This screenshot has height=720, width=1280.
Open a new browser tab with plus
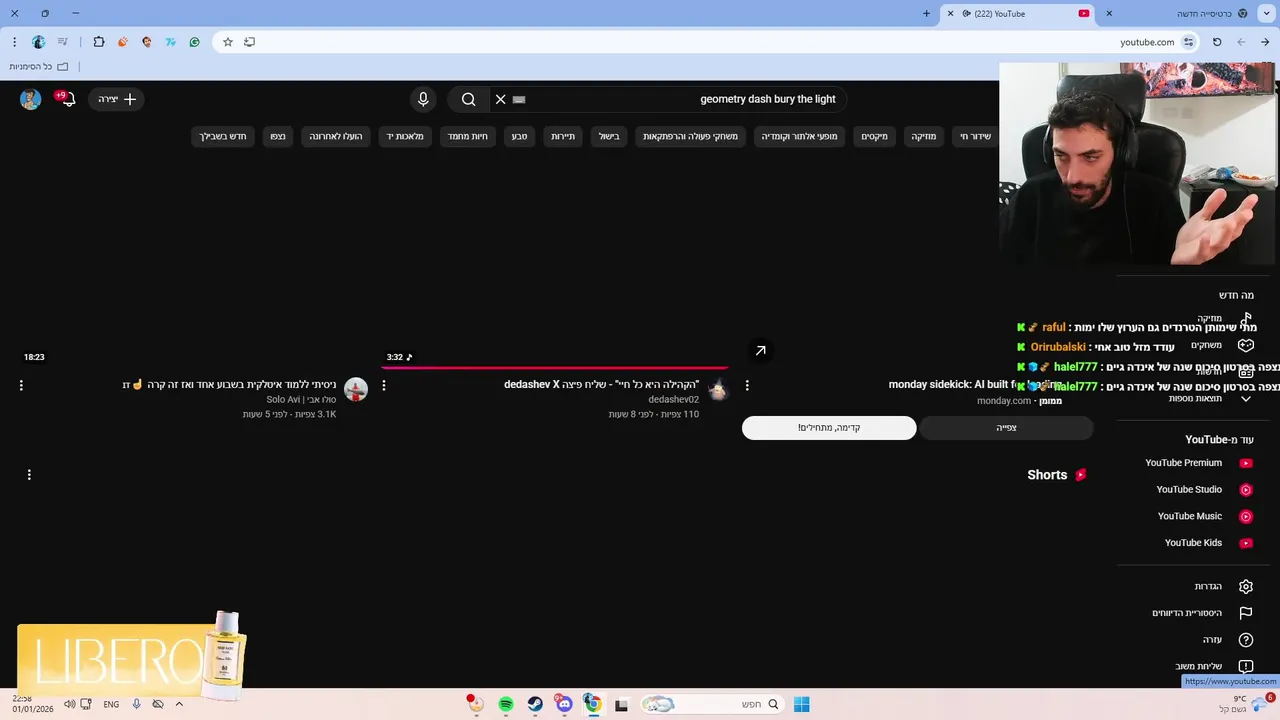pyautogui.click(x=926, y=14)
